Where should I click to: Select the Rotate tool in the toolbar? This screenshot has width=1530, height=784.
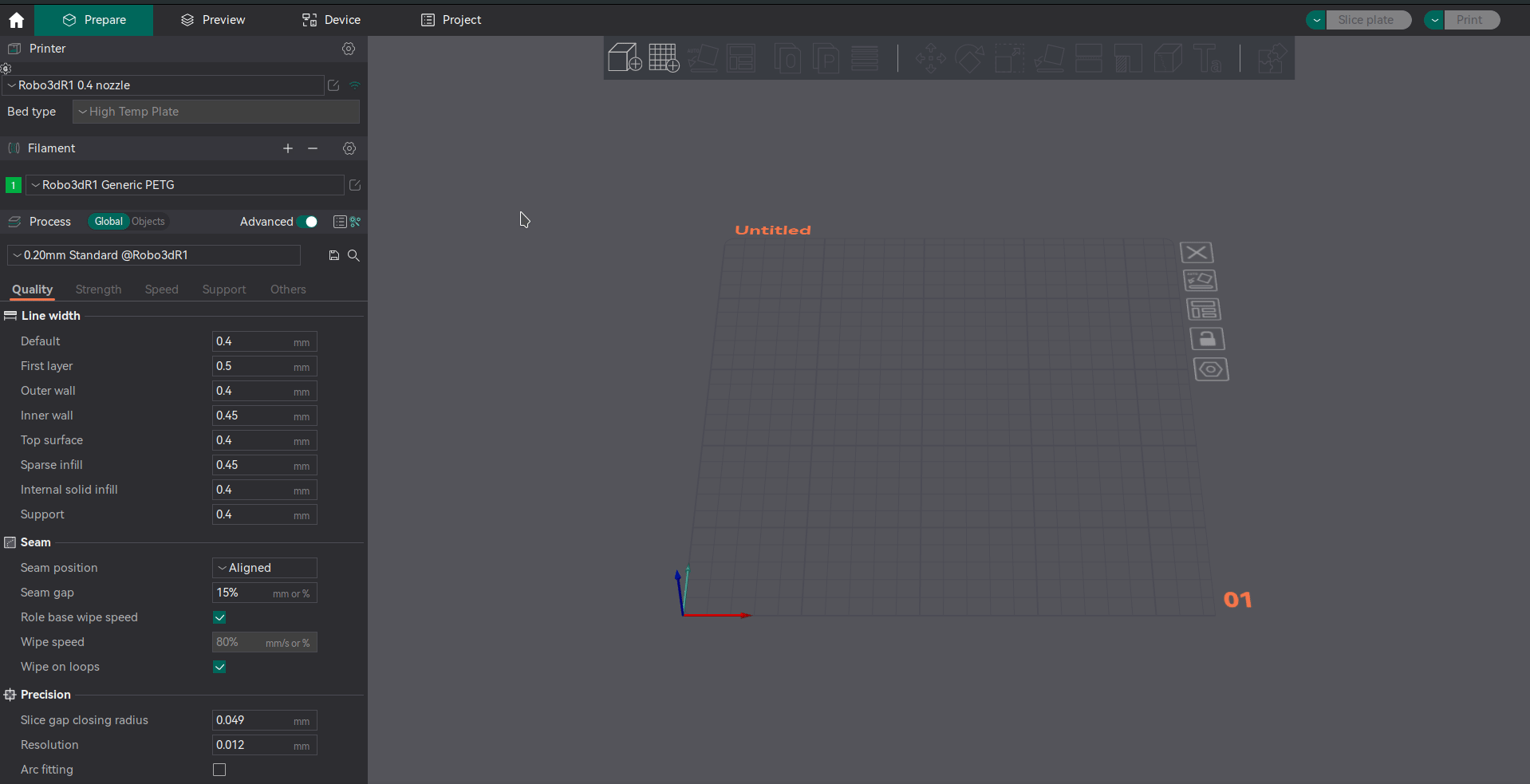(969, 57)
